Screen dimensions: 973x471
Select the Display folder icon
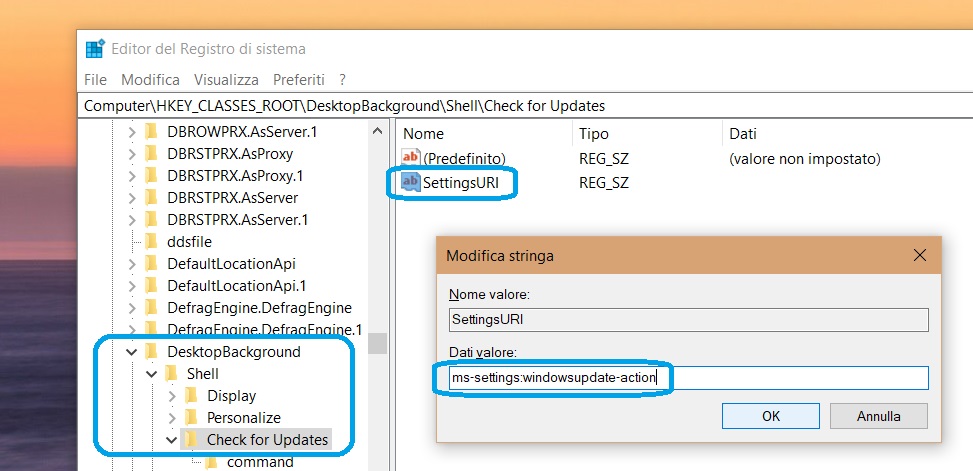[x=192, y=396]
